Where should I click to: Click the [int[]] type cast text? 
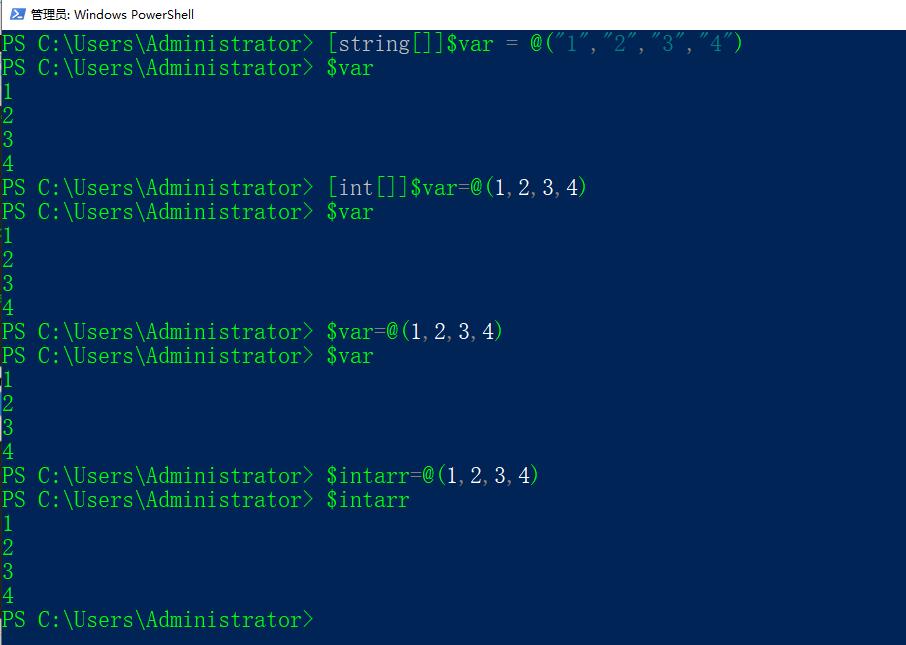(367, 188)
